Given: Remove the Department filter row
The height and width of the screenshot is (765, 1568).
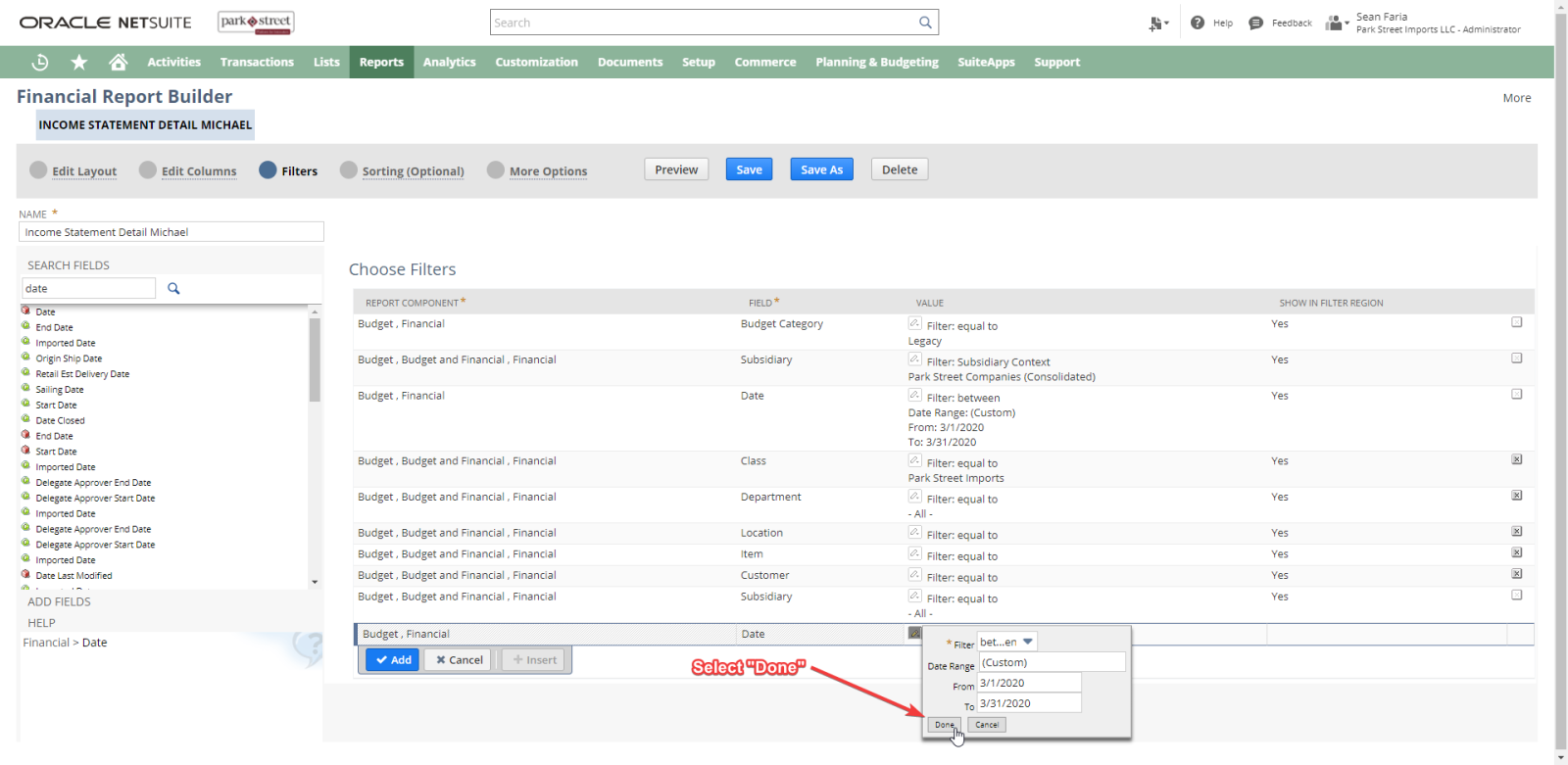Looking at the screenshot, I should 1516,496.
